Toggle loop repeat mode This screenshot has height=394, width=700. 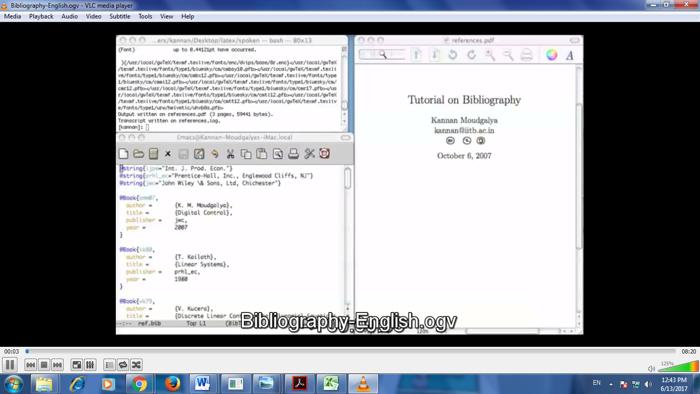click(123, 365)
